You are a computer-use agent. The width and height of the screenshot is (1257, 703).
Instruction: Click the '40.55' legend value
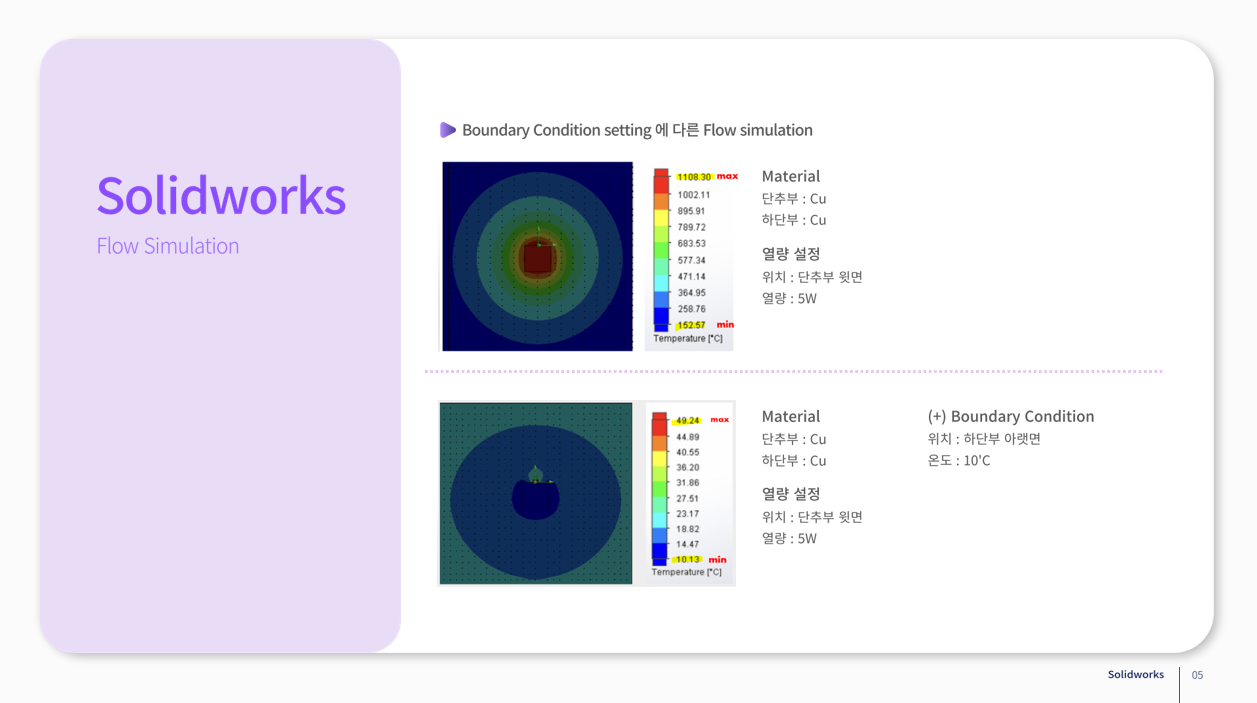pyautogui.click(x=687, y=452)
